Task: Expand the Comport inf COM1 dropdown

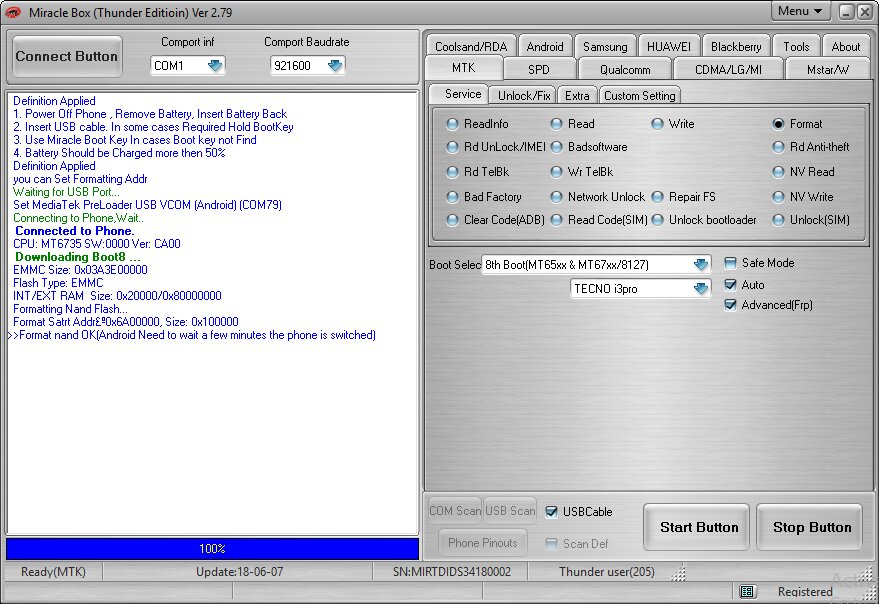Action: tap(215, 66)
